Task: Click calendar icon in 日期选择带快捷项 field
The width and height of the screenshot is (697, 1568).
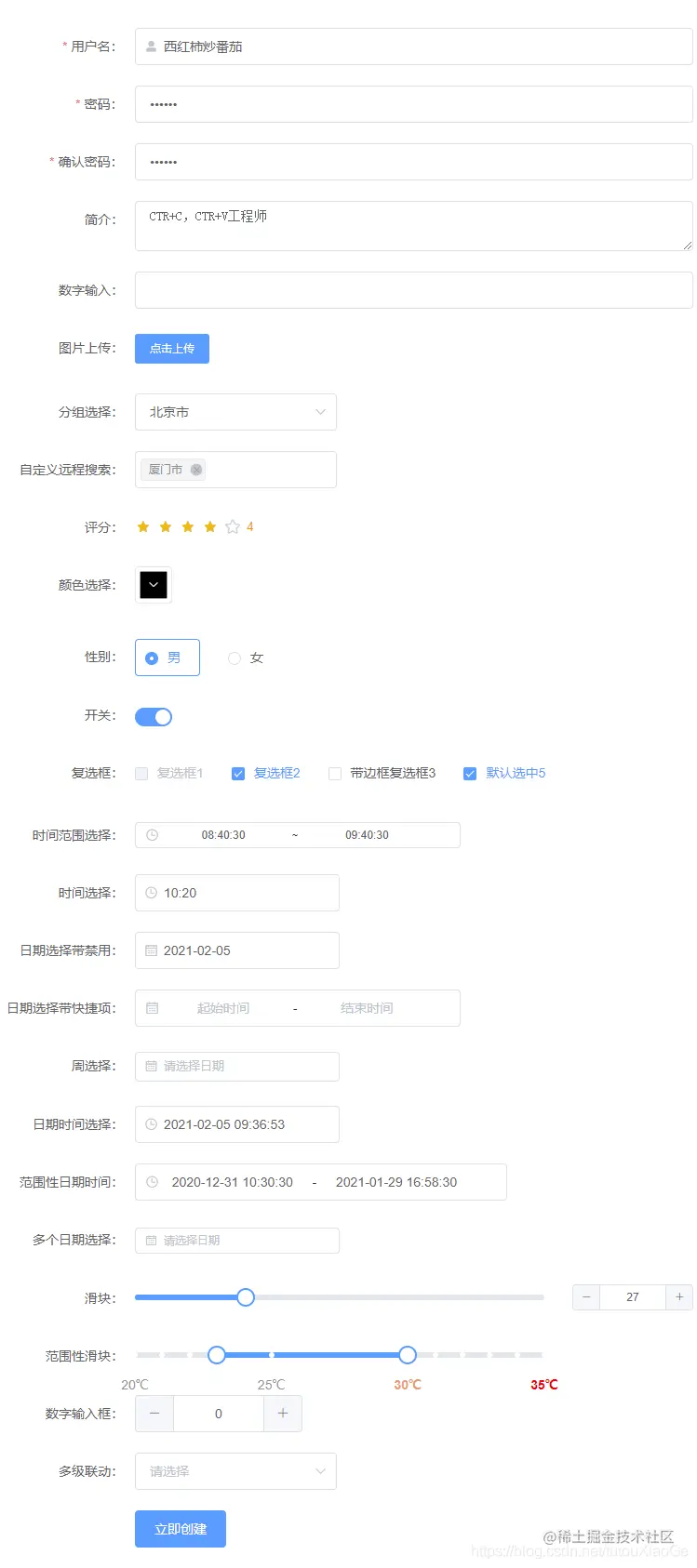Action: (x=152, y=1008)
